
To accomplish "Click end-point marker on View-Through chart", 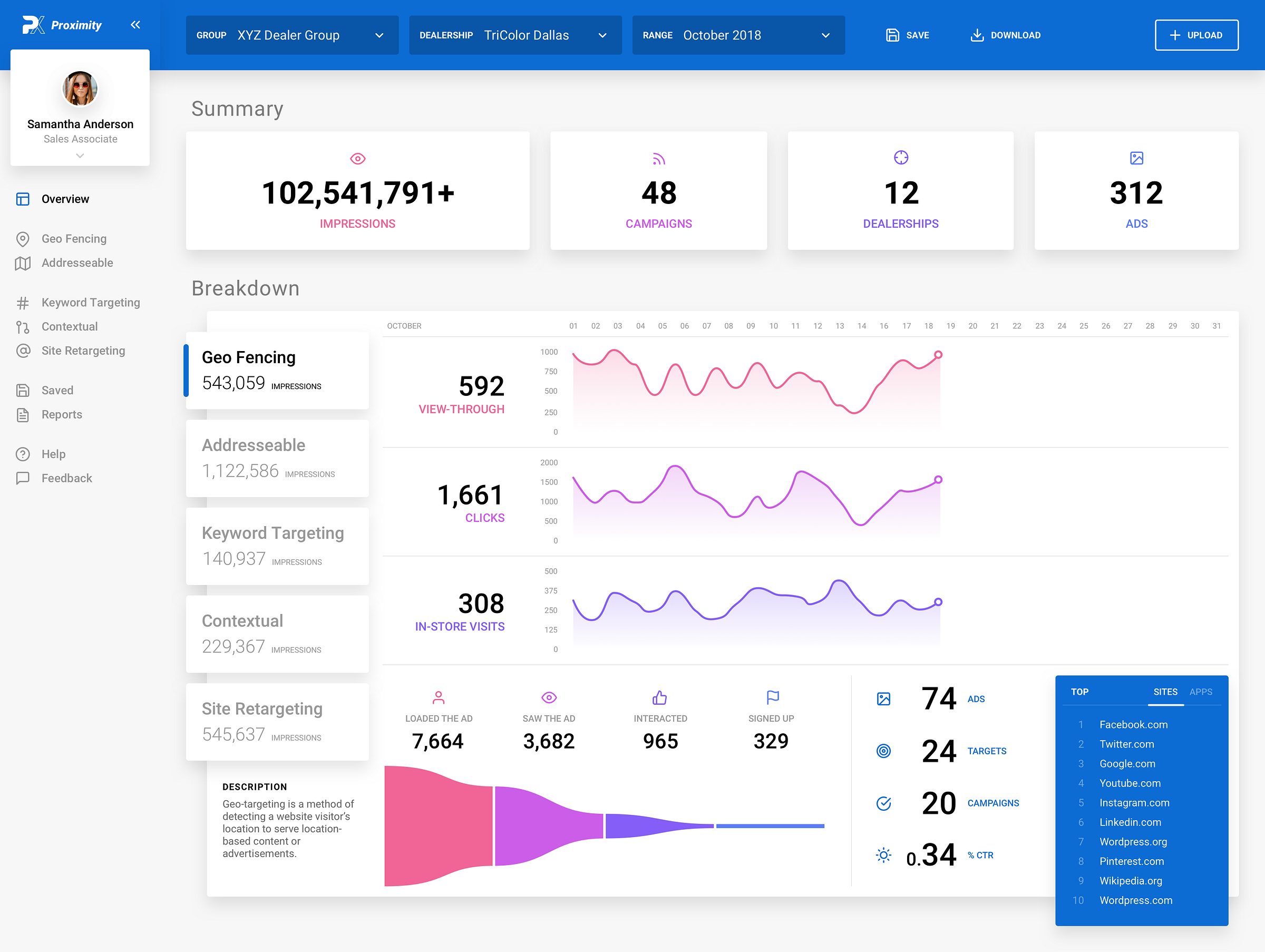I will 938,355.
